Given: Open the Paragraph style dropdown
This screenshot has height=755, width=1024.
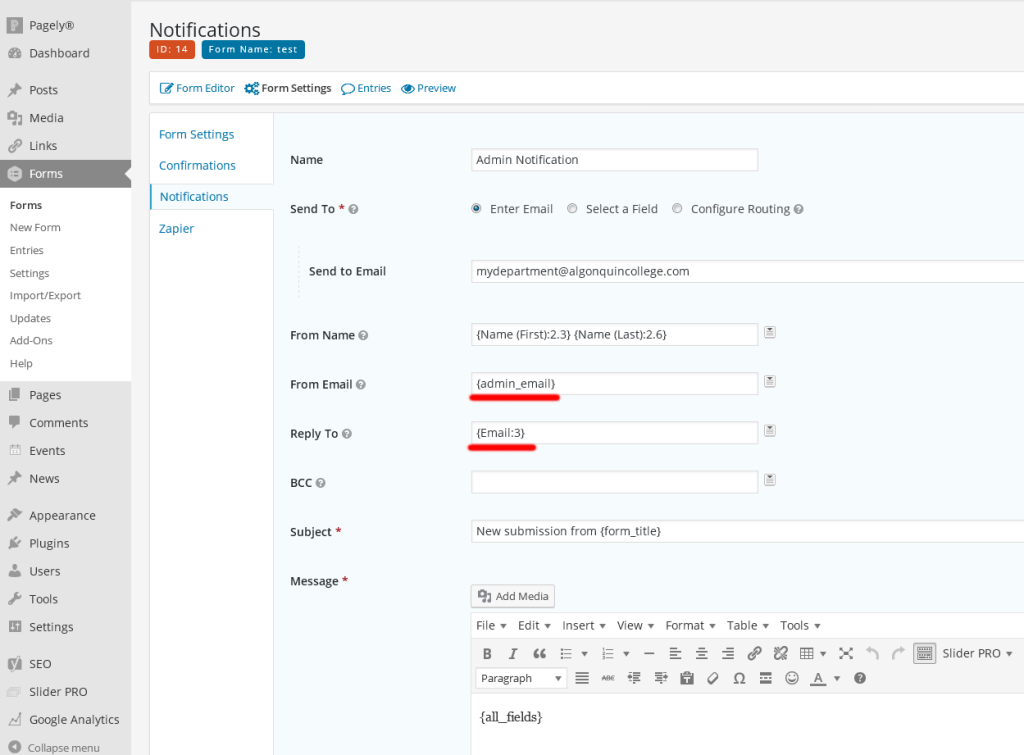Looking at the screenshot, I should coord(520,678).
